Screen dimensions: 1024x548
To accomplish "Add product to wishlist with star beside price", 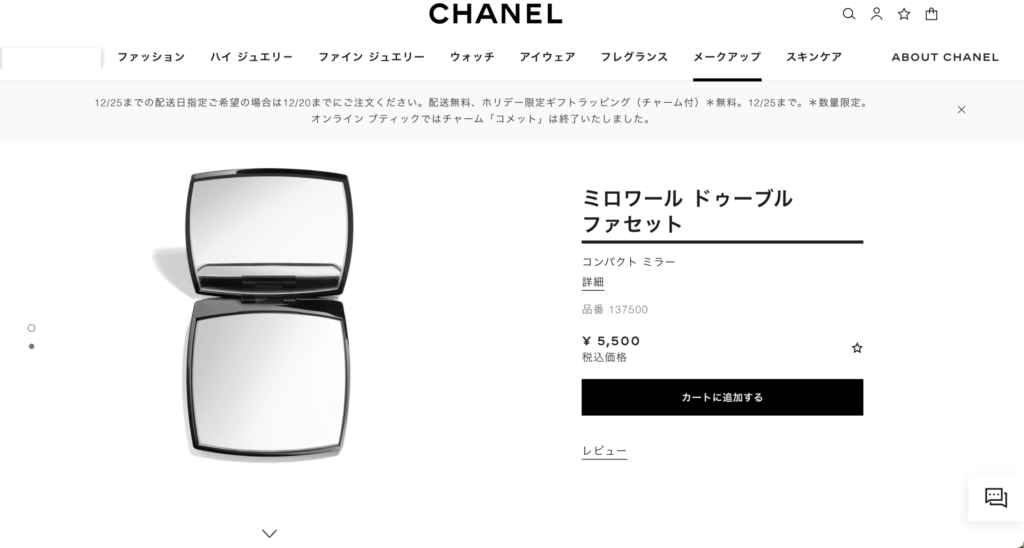I will [x=857, y=348].
